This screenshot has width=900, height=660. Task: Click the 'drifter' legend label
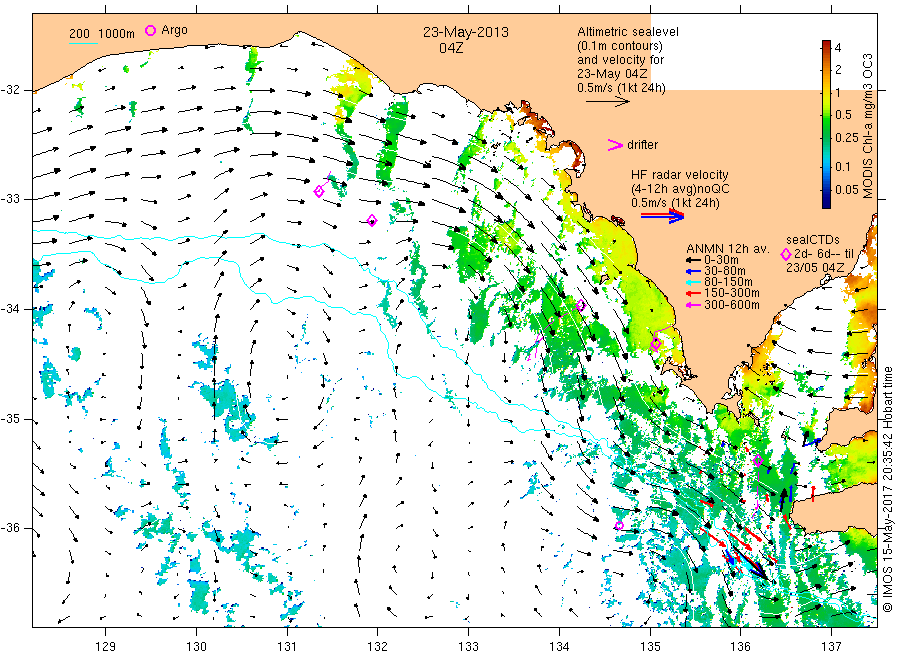tap(642, 145)
